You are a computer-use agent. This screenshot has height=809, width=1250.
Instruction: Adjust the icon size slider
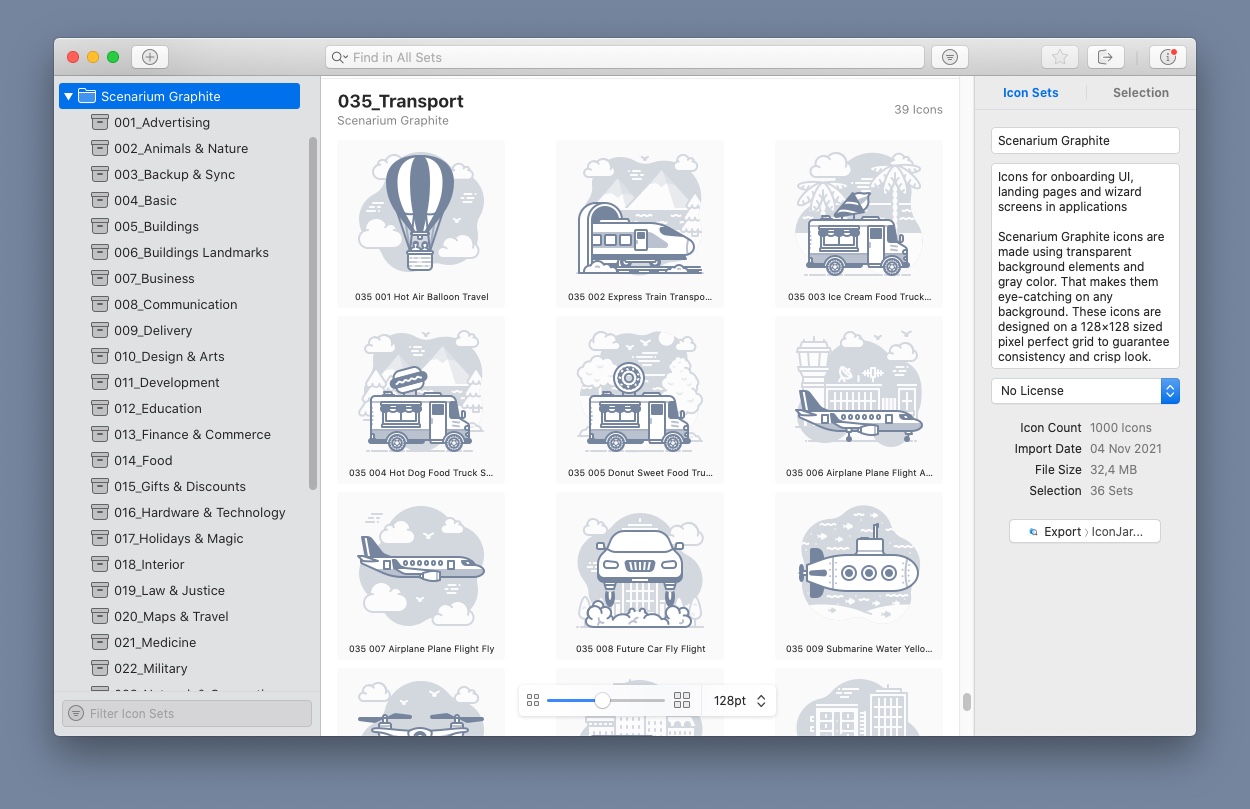602,700
